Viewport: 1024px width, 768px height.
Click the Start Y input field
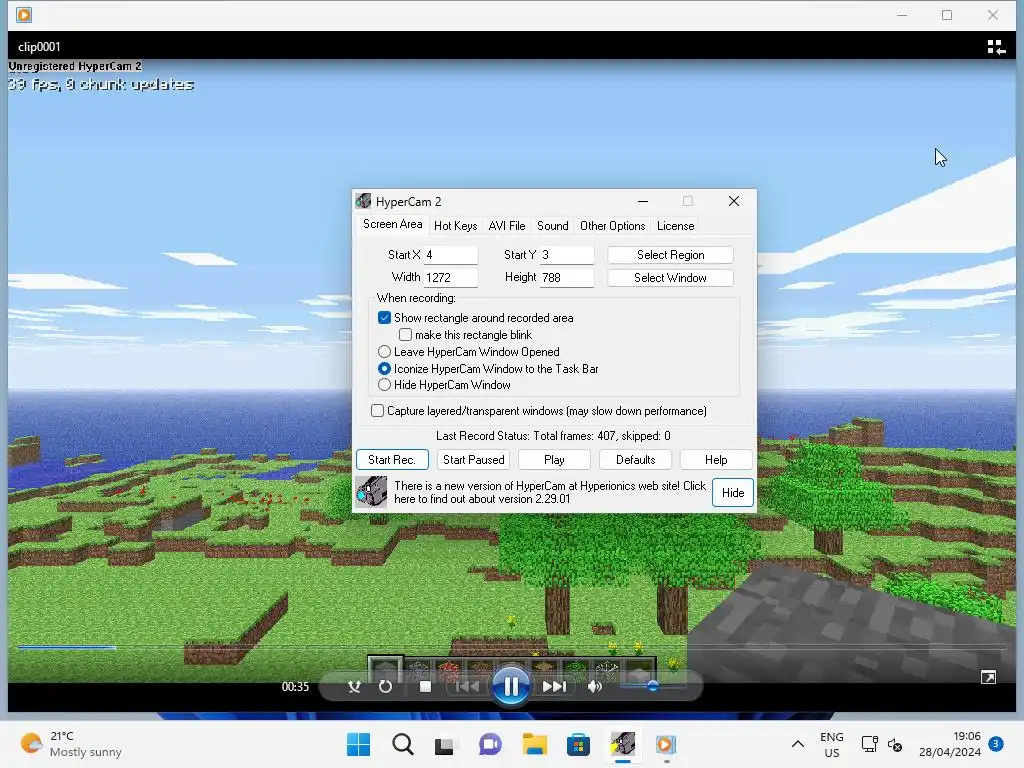point(567,255)
